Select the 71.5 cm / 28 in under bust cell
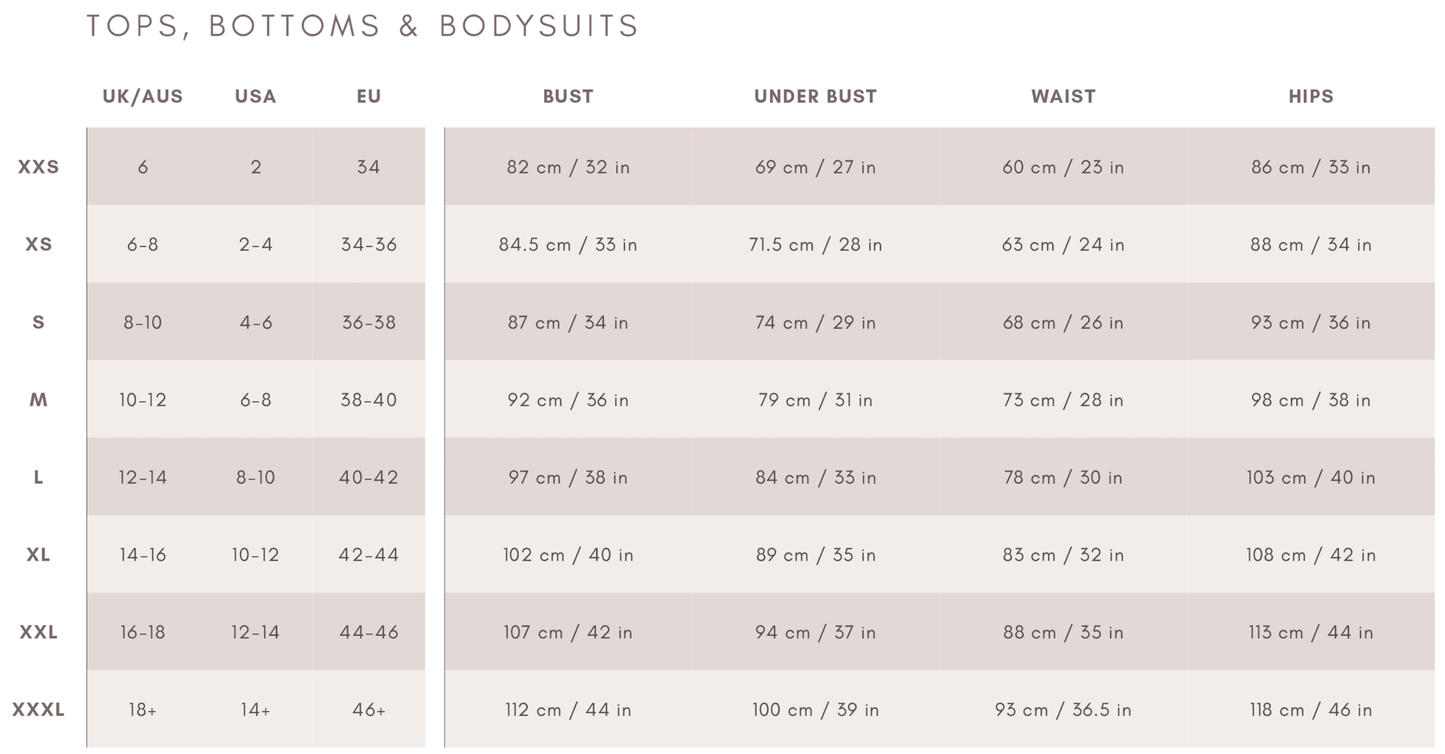This screenshot has width=1445, height=754. (815, 245)
